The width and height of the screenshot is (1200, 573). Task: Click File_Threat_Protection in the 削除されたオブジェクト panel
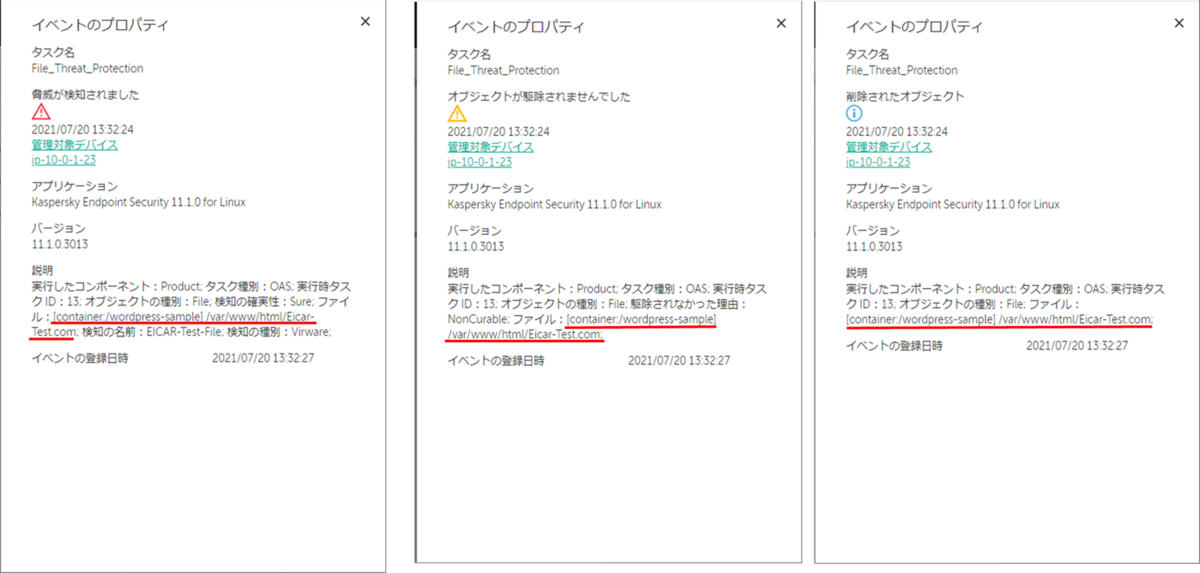click(902, 70)
